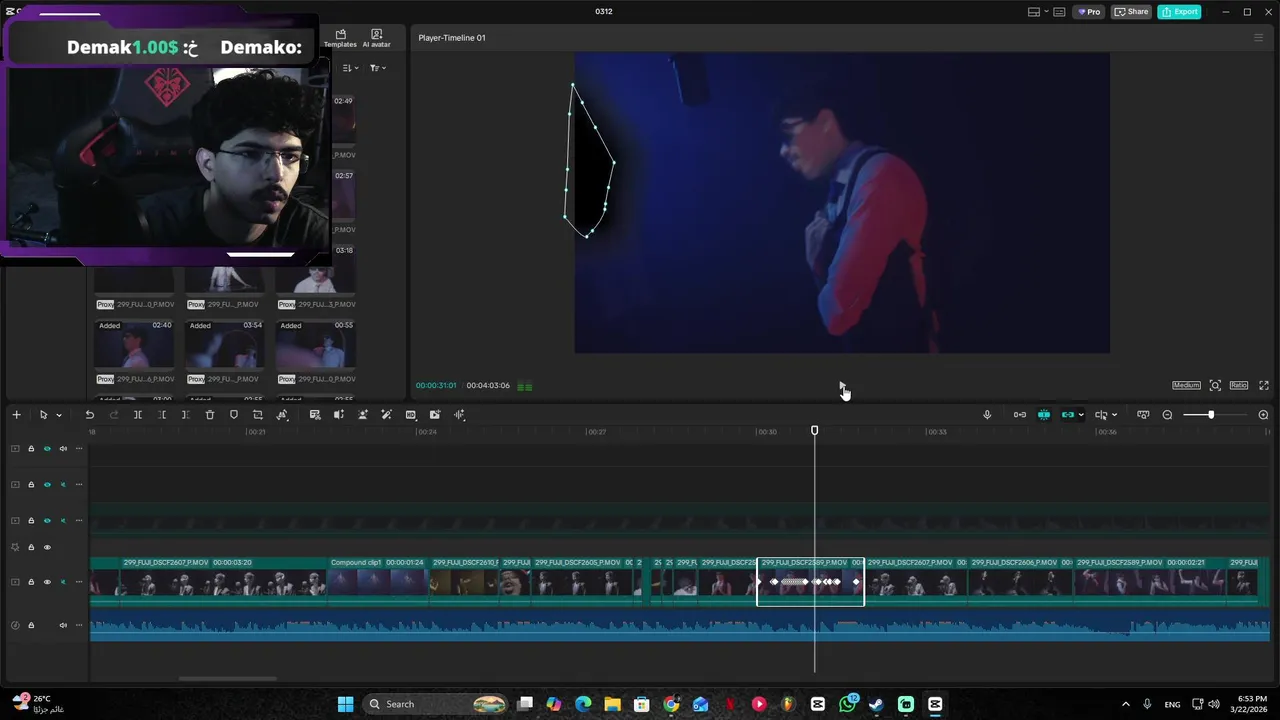Toggle main track magnet
The height and width of the screenshot is (720, 1280).
(x=1020, y=415)
